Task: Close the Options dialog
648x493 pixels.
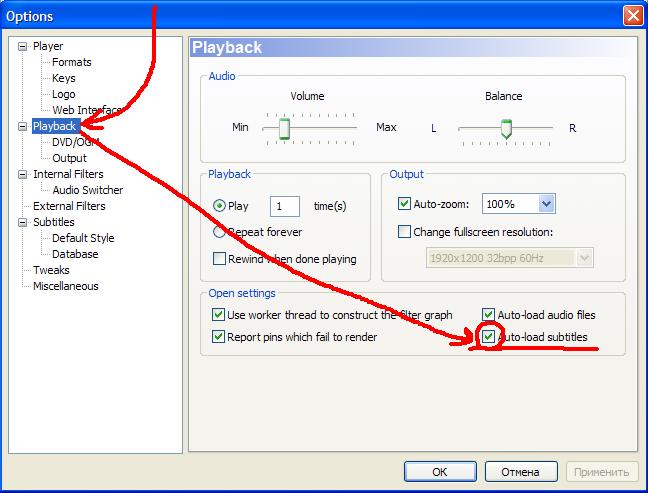Action: pos(633,16)
